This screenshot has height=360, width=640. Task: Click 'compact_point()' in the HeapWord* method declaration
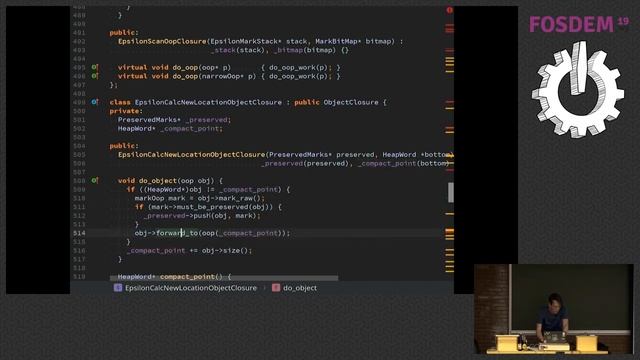tap(191, 277)
